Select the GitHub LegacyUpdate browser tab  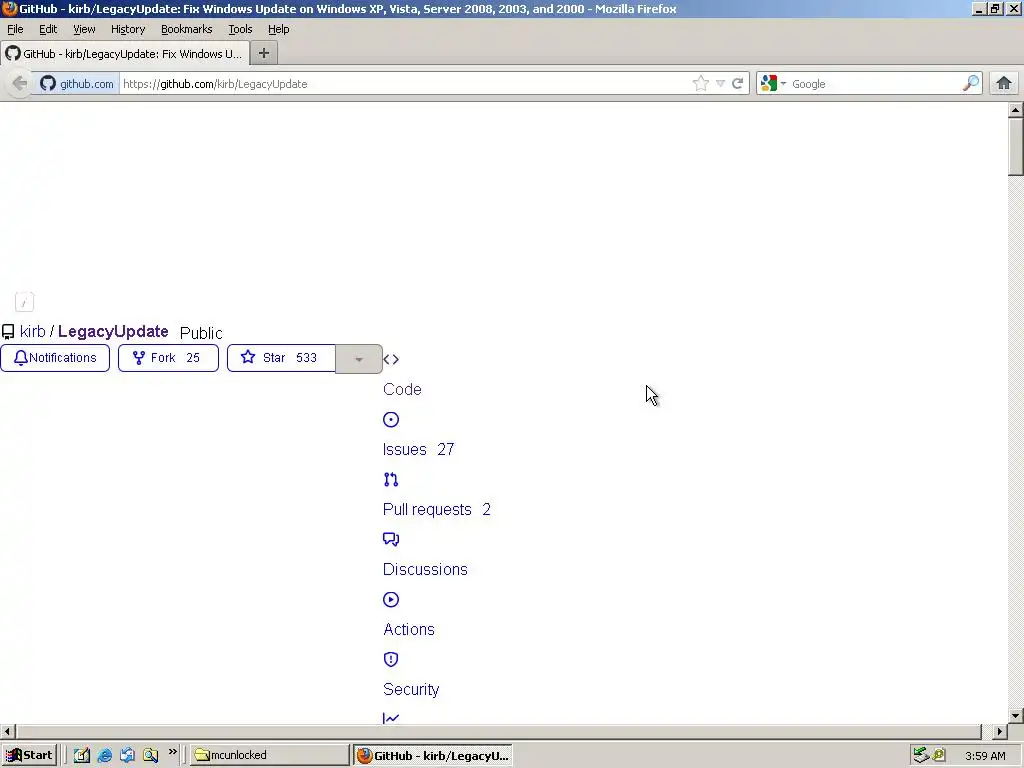pos(125,54)
